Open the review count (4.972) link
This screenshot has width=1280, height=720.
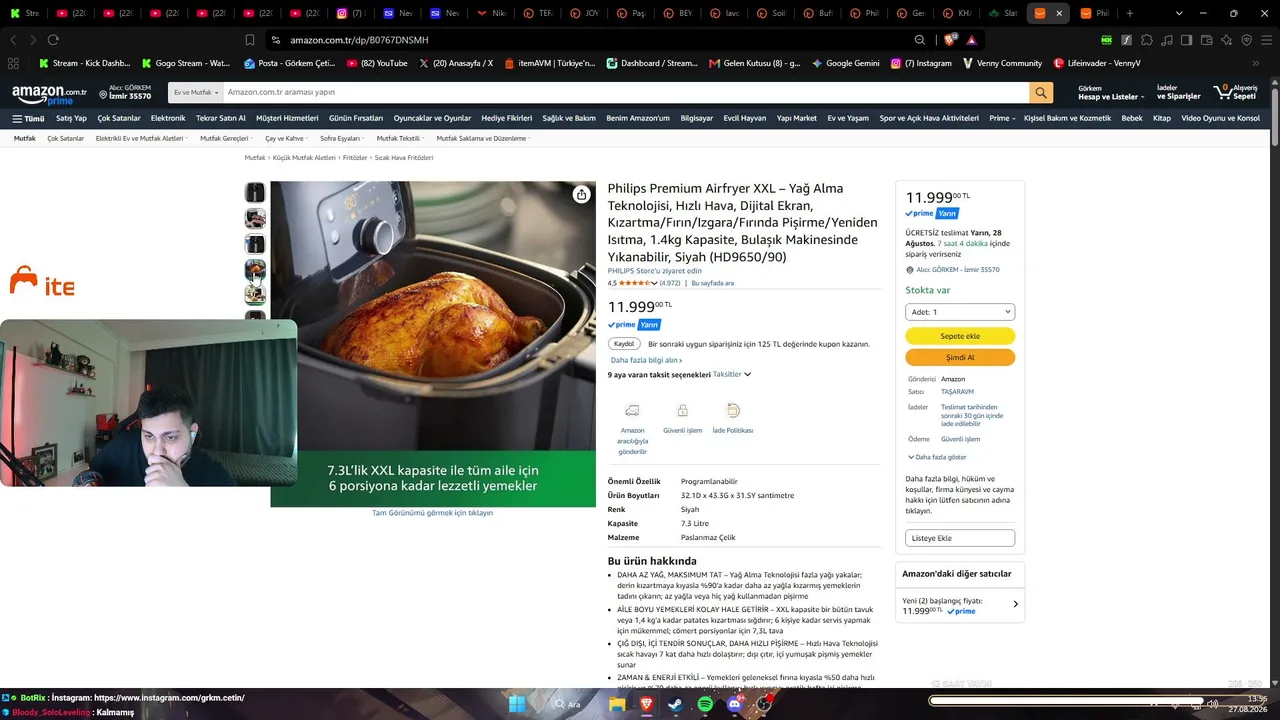[x=670, y=283]
